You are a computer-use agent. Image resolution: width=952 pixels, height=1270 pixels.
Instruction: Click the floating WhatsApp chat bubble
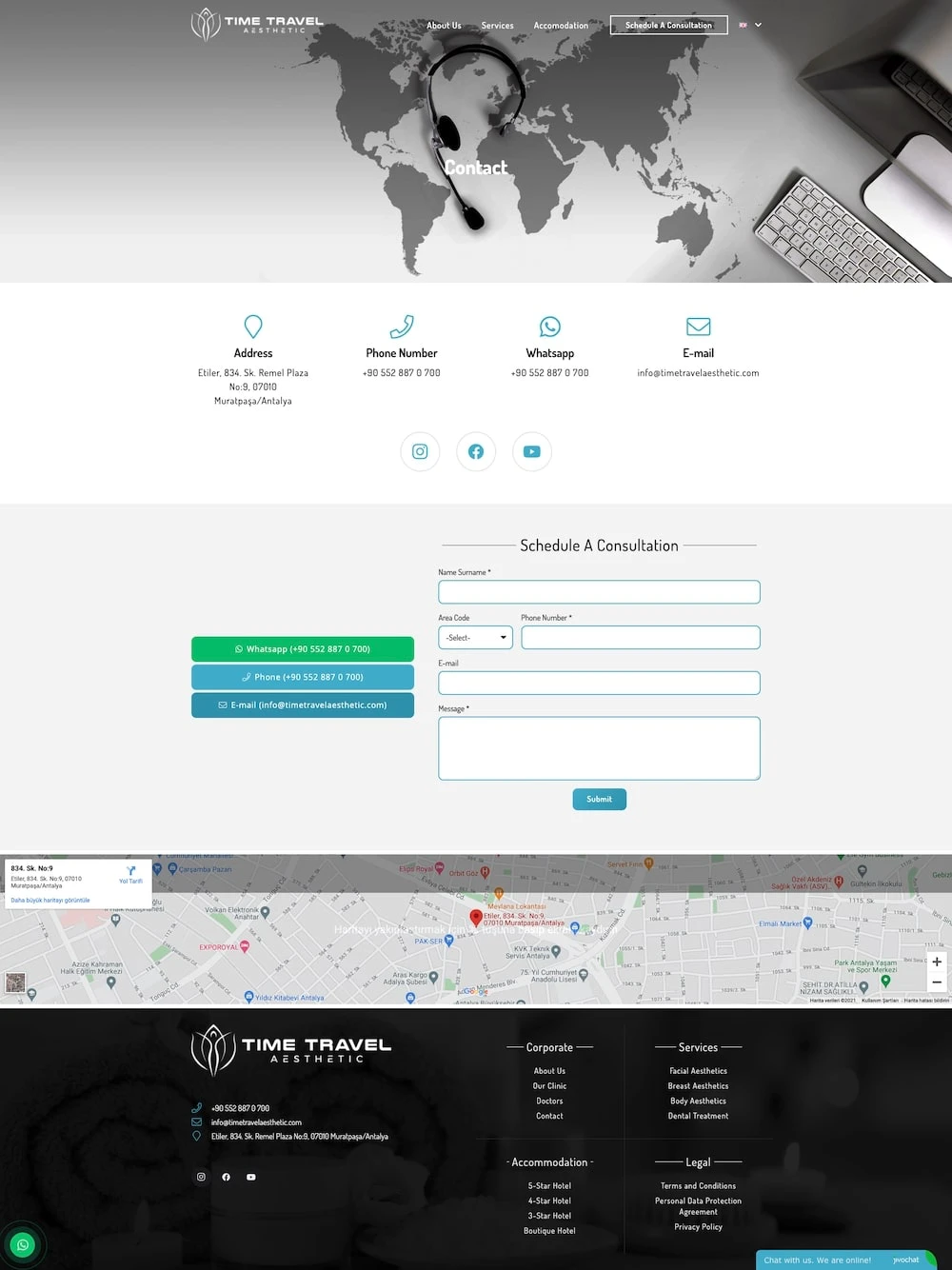point(23,1244)
